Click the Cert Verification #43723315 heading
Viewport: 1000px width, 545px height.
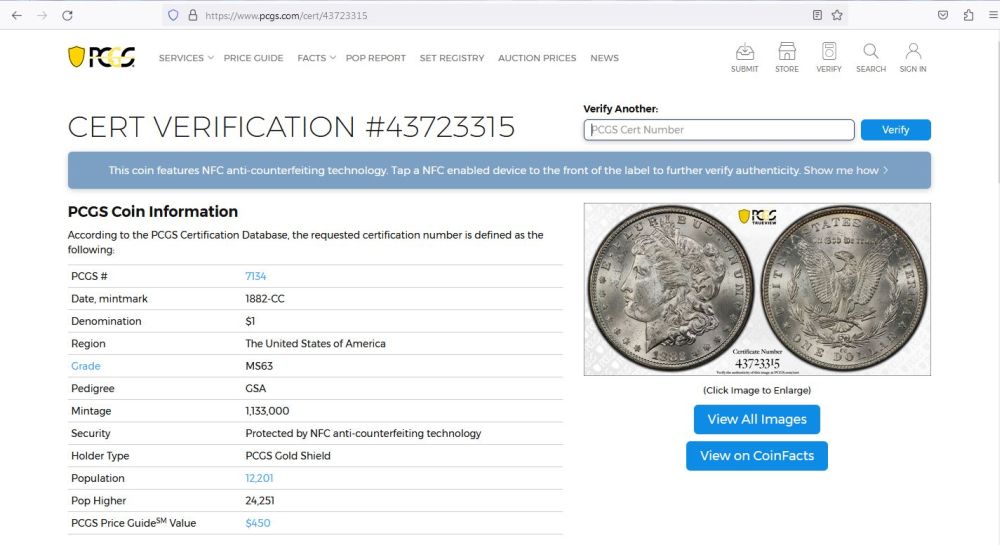point(291,127)
